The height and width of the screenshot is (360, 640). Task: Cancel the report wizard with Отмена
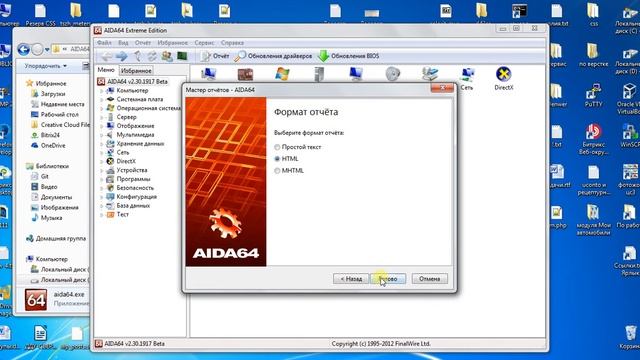(x=429, y=279)
